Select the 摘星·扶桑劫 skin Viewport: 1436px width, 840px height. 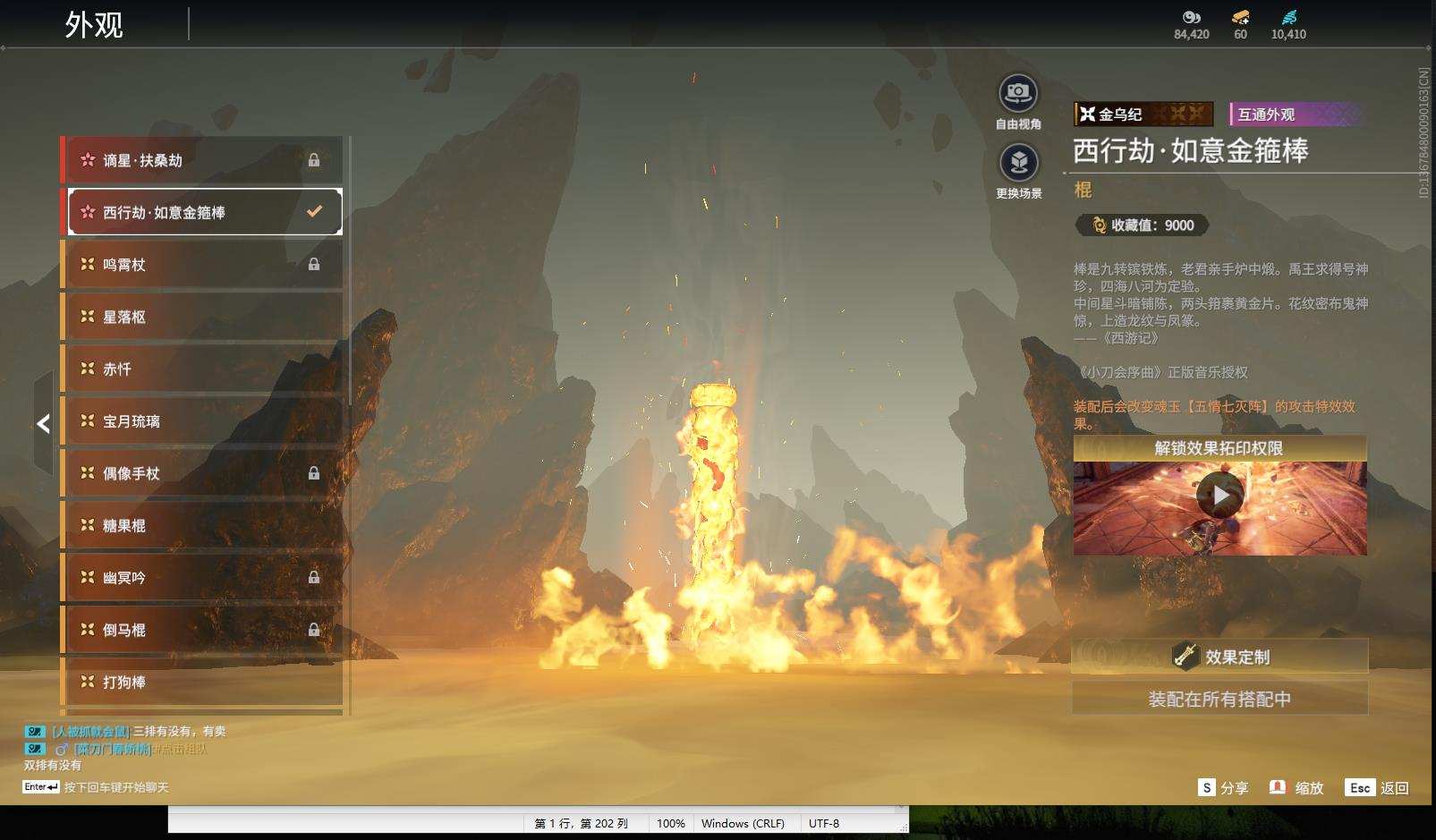201,160
